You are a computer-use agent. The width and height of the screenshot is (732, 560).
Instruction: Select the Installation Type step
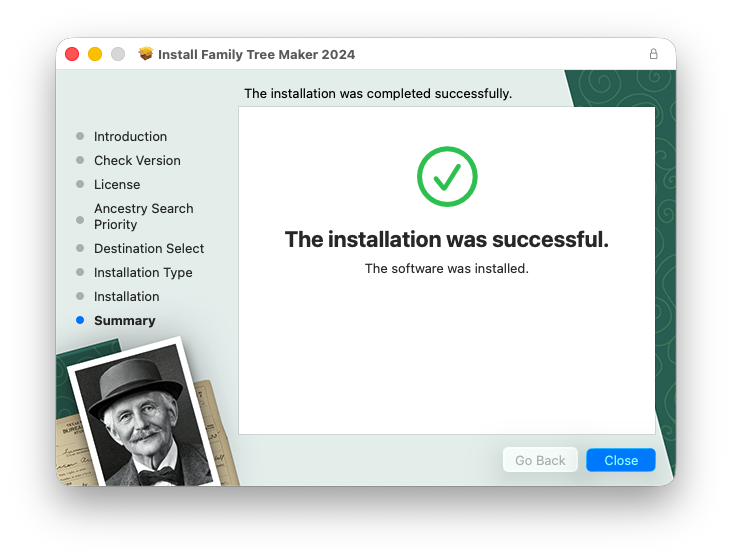[x=143, y=273]
